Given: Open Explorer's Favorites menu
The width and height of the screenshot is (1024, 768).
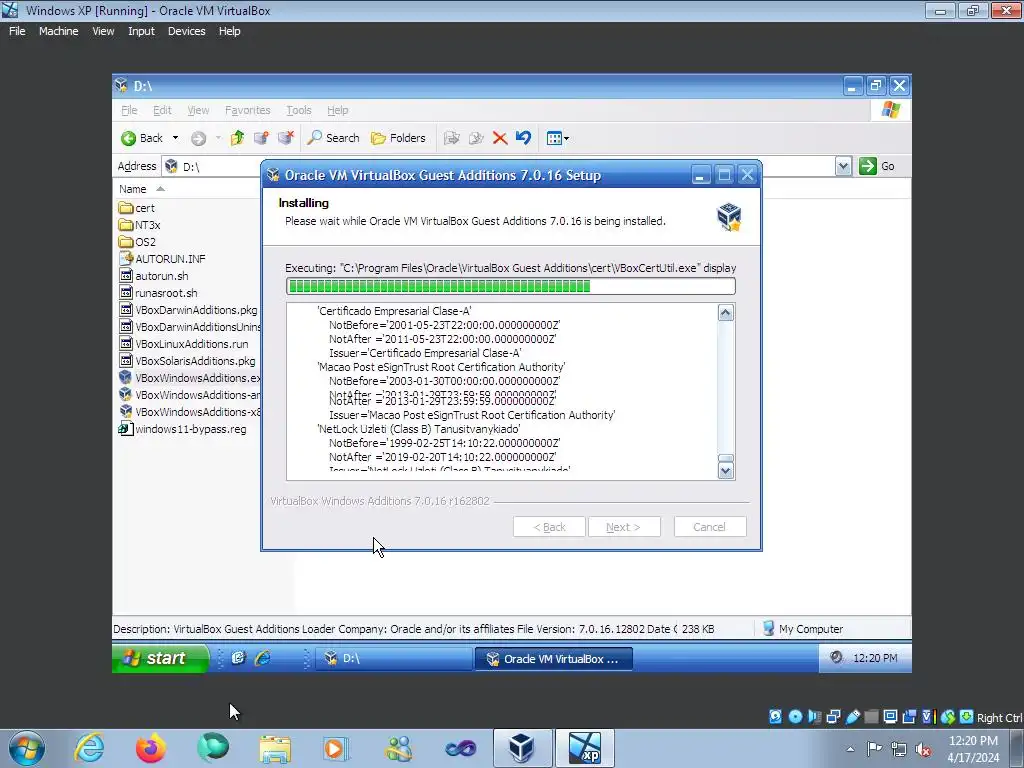Looking at the screenshot, I should [x=248, y=110].
